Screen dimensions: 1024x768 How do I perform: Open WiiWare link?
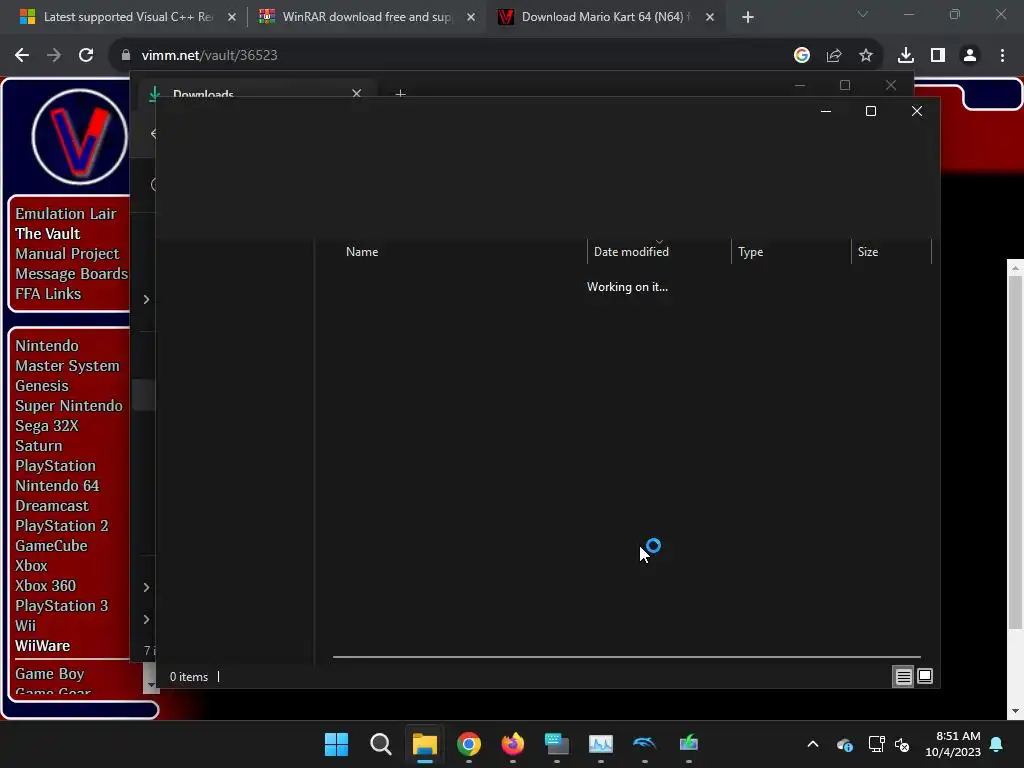point(42,646)
